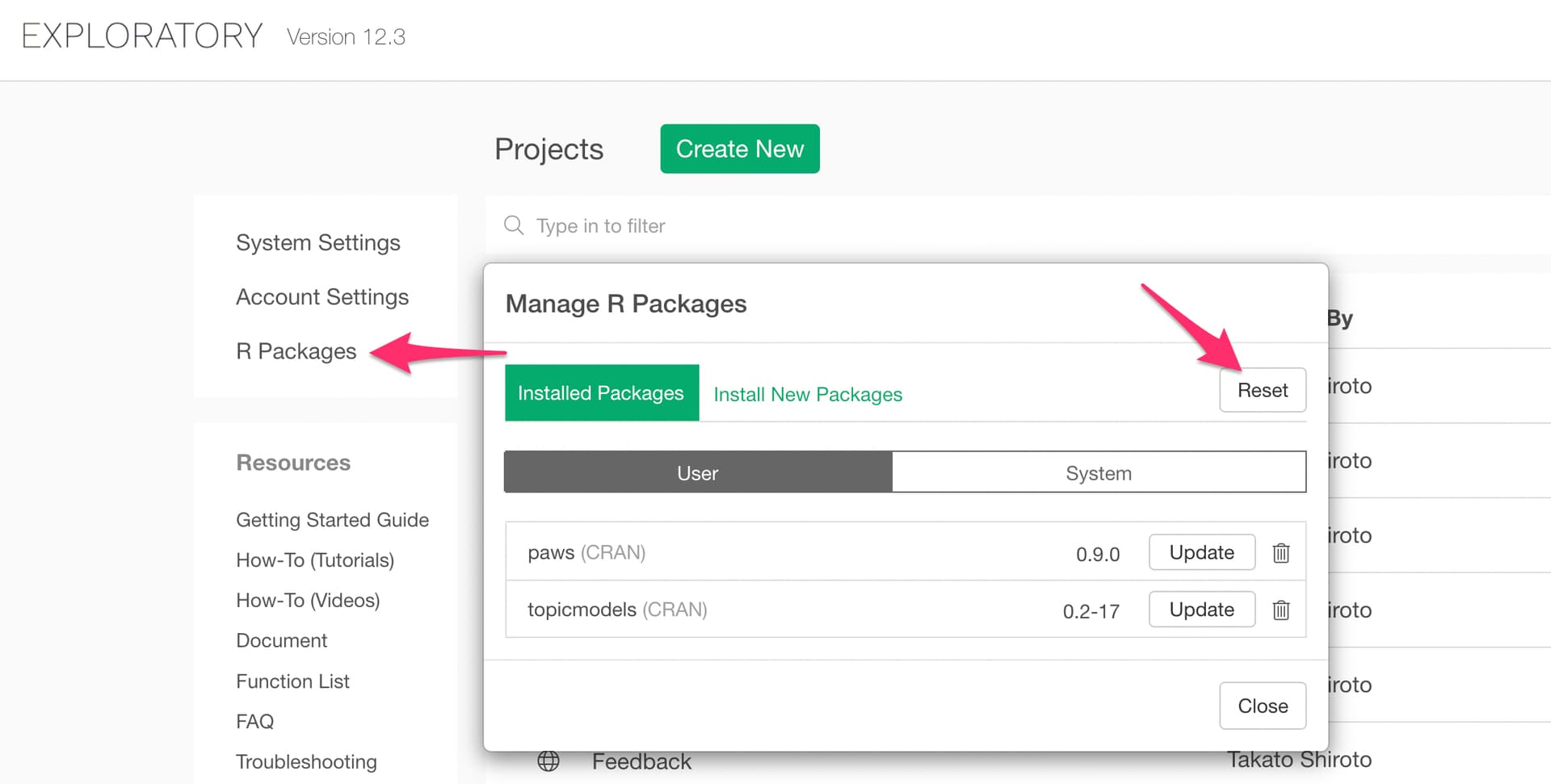This screenshot has height=784, width=1551.
Task: Click the Reset button
Action: pos(1263,390)
